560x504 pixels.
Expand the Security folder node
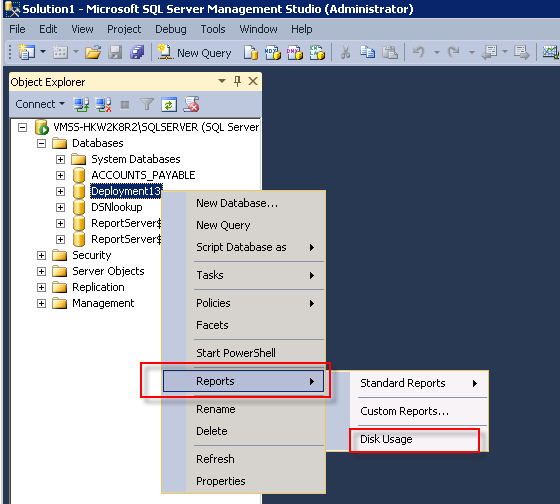coord(41,255)
